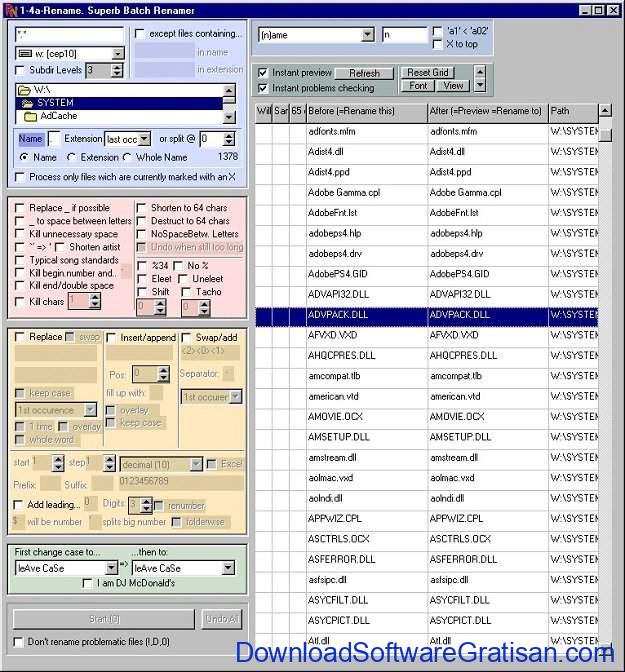This screenshot has height=672, width=625.
Task: Check the Insert/append checkbox
Action: pos(111,338)
